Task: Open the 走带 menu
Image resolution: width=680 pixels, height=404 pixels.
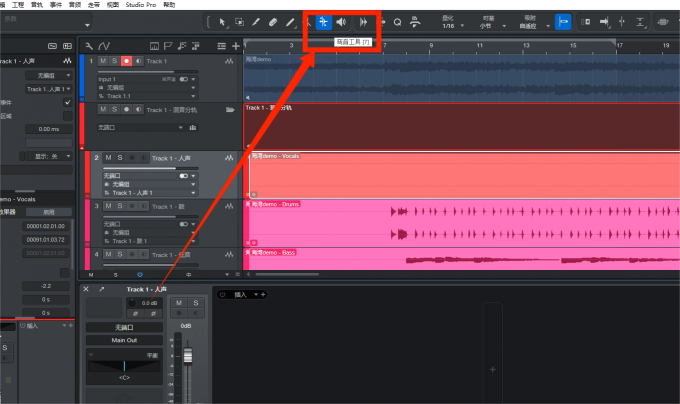Action: (x=94, y=5)
